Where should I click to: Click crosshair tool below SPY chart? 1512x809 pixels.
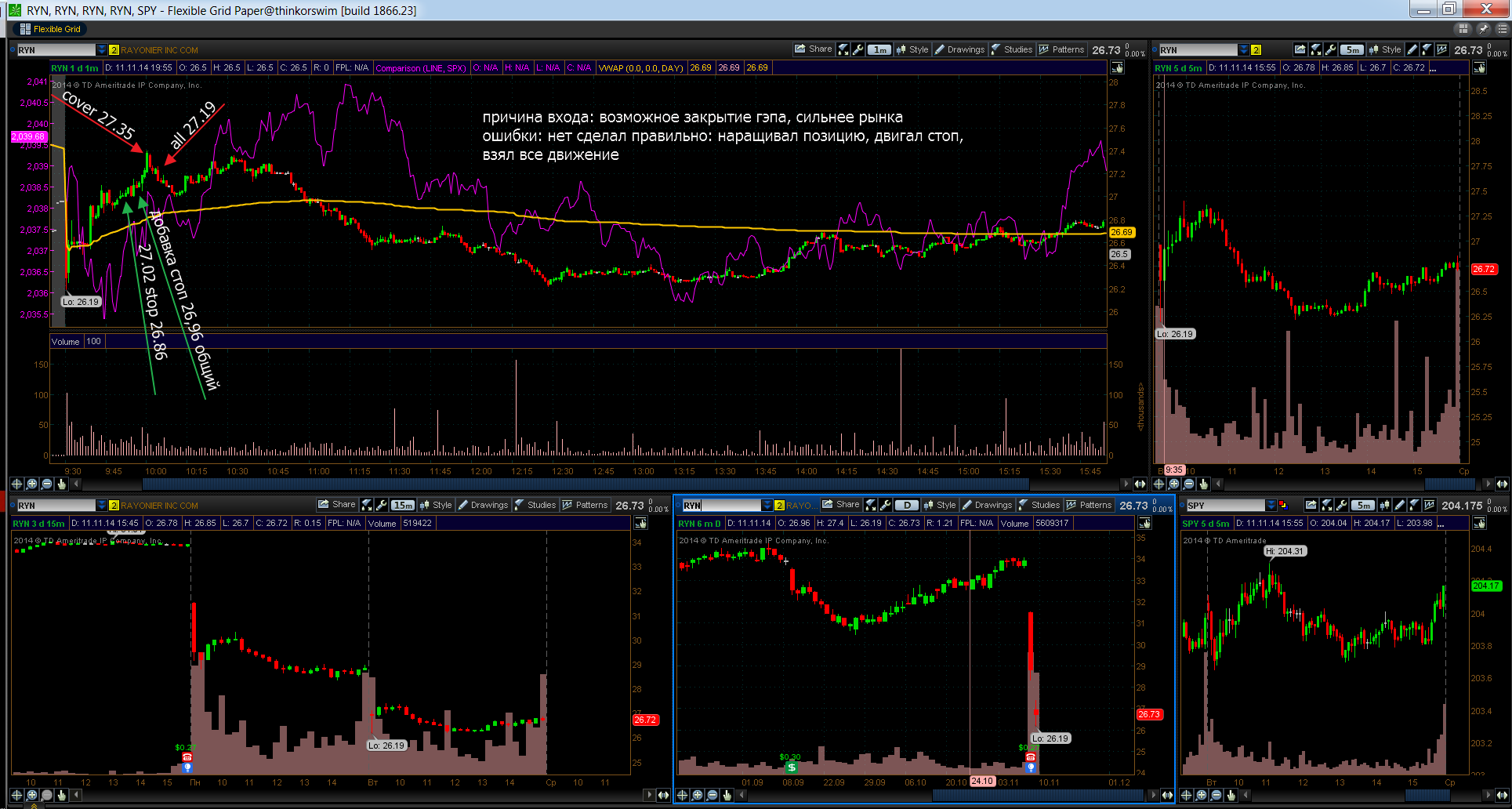[1186, 795]
